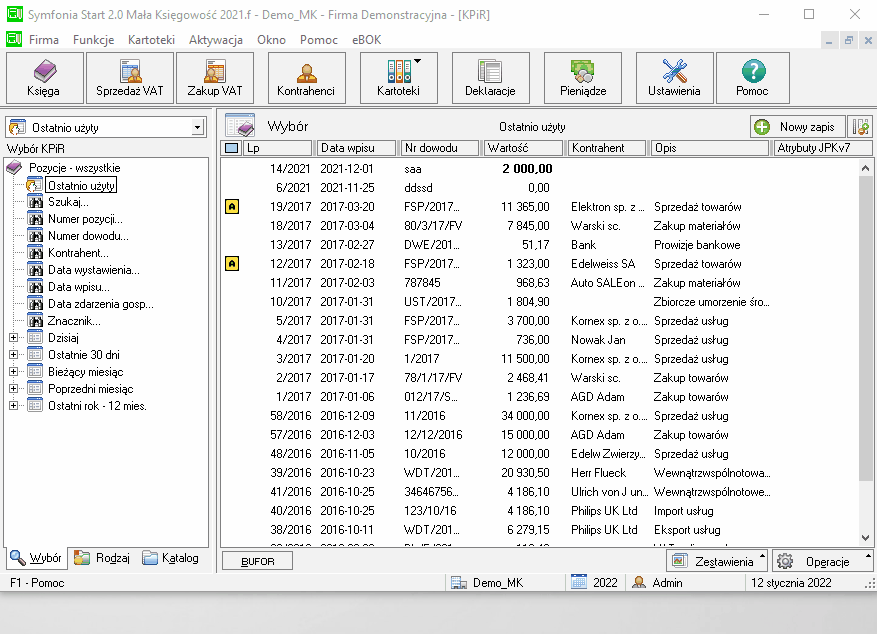
Task: Expand the Dzisiaj tree node
Action: point(13,338)
